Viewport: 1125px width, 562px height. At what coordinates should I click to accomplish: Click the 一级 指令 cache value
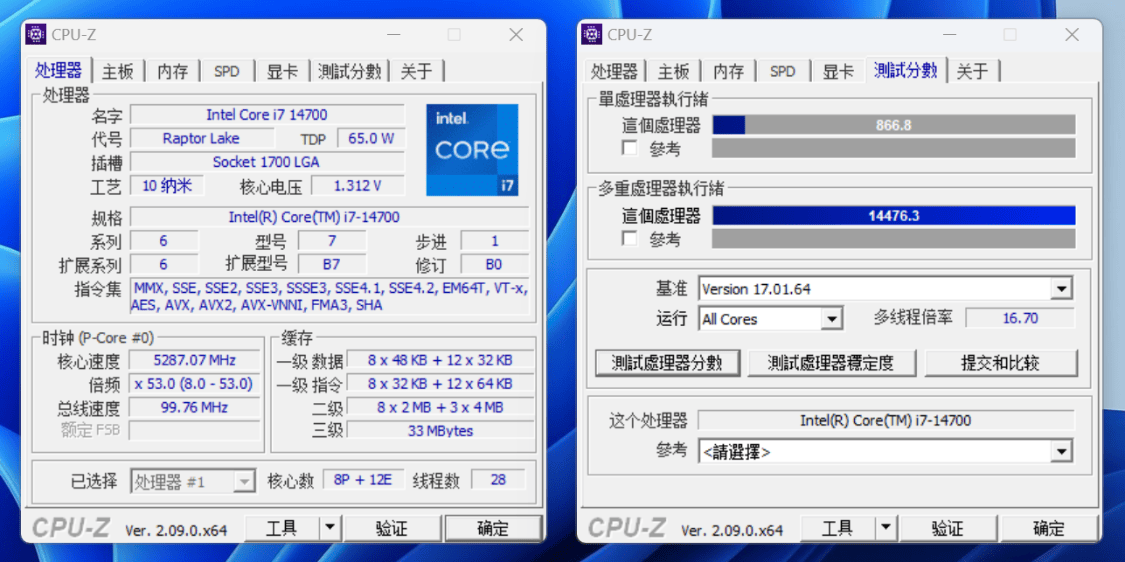pyautogui.click(x=441, y=384)
